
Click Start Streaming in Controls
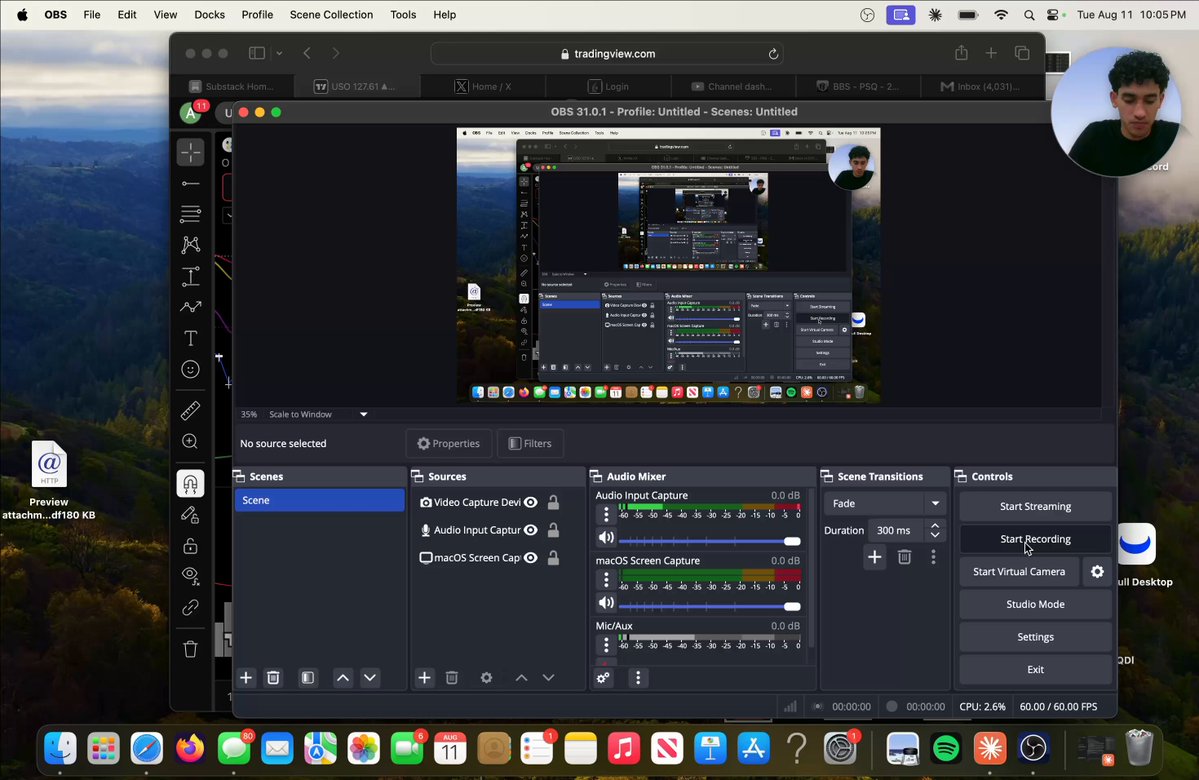coord(1035,506)
